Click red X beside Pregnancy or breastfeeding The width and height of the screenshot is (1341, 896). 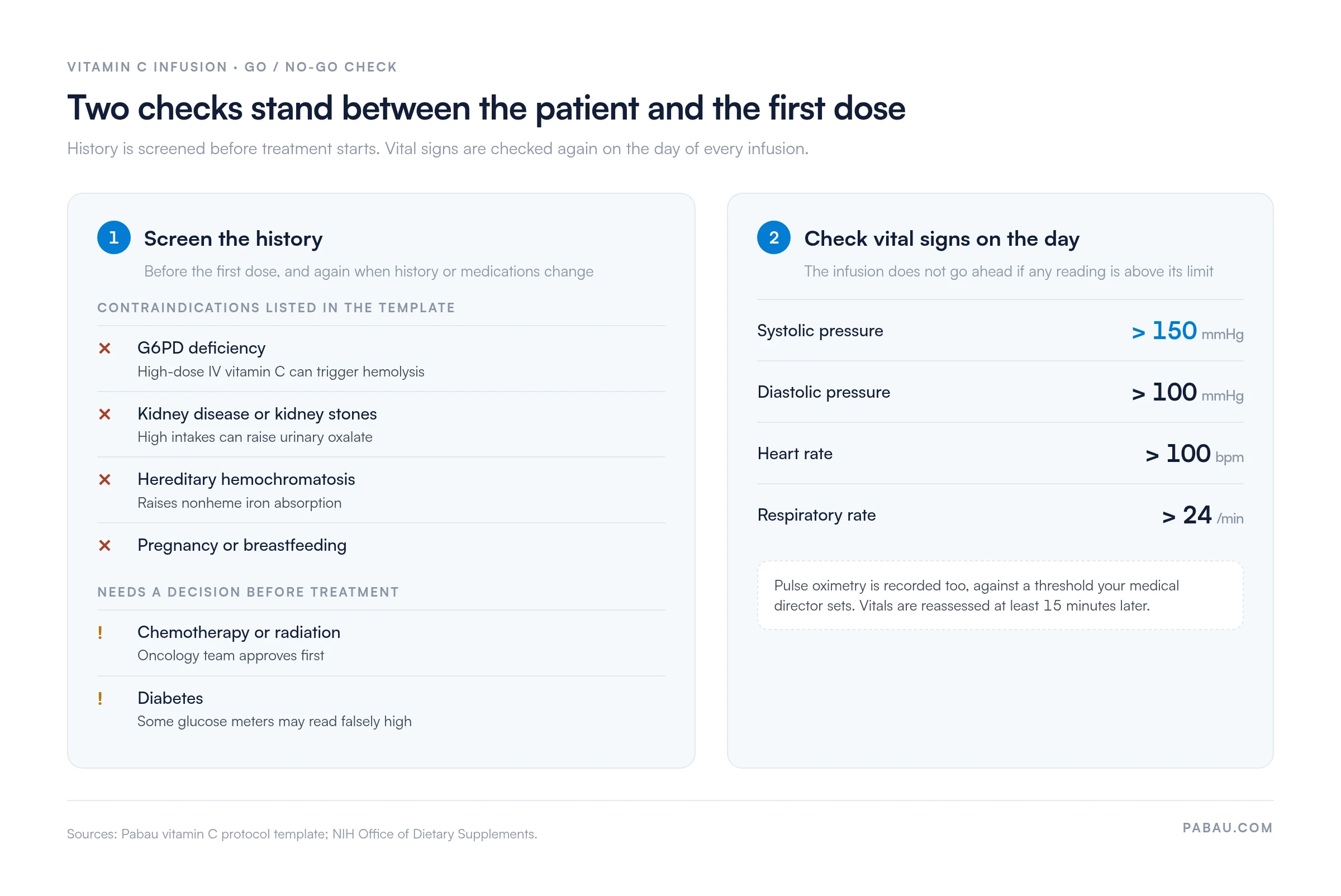click(x=104, y=546)
